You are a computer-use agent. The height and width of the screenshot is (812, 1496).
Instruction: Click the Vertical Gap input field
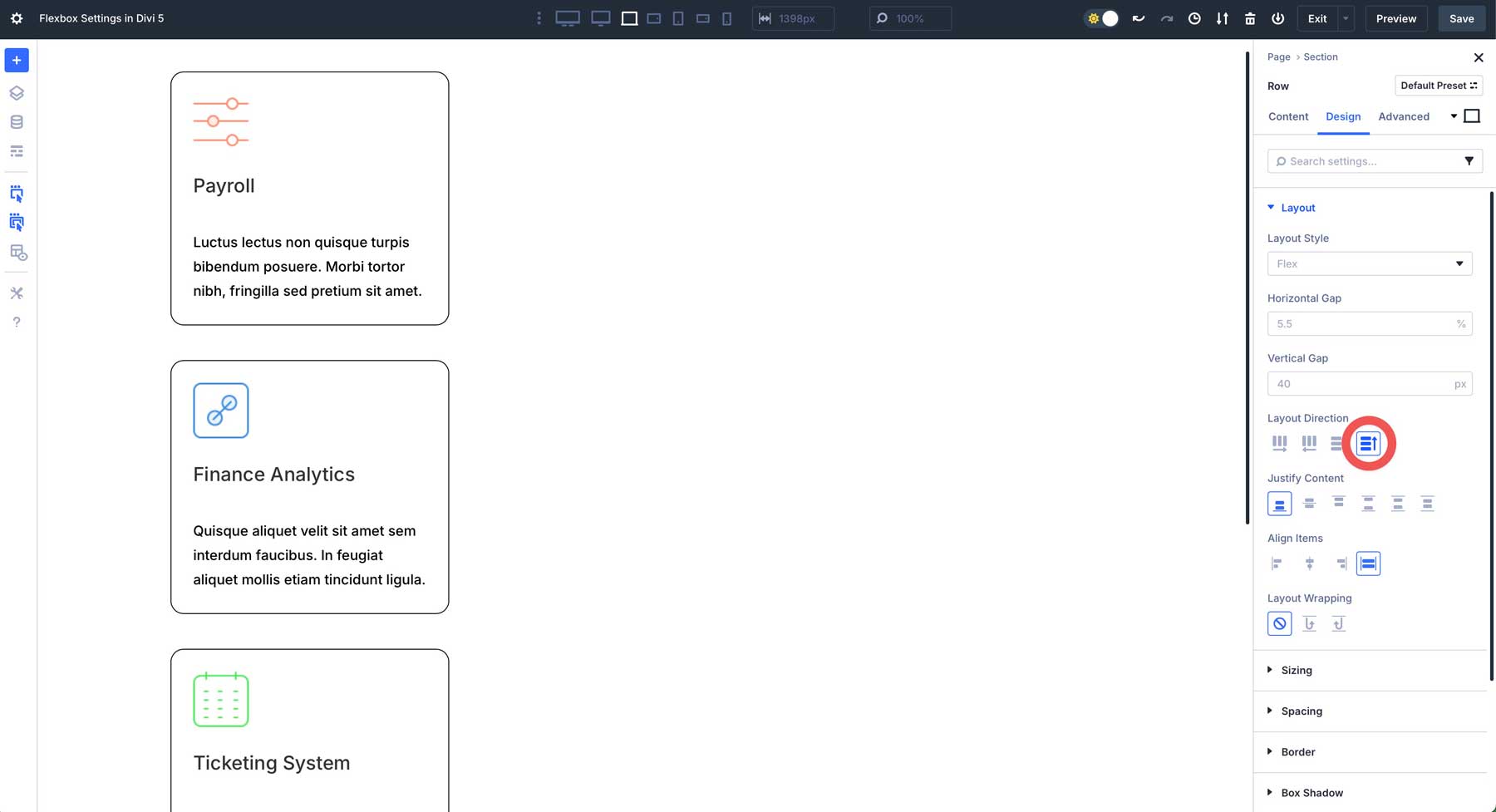tap(1370, 383)
